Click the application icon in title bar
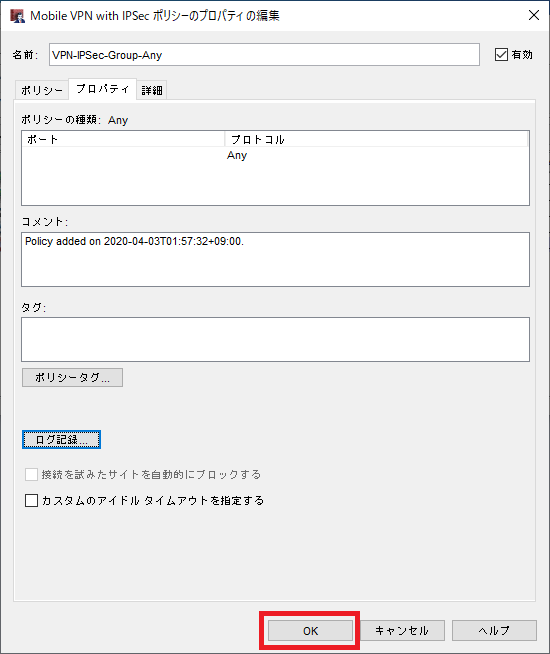 point(17,16)
